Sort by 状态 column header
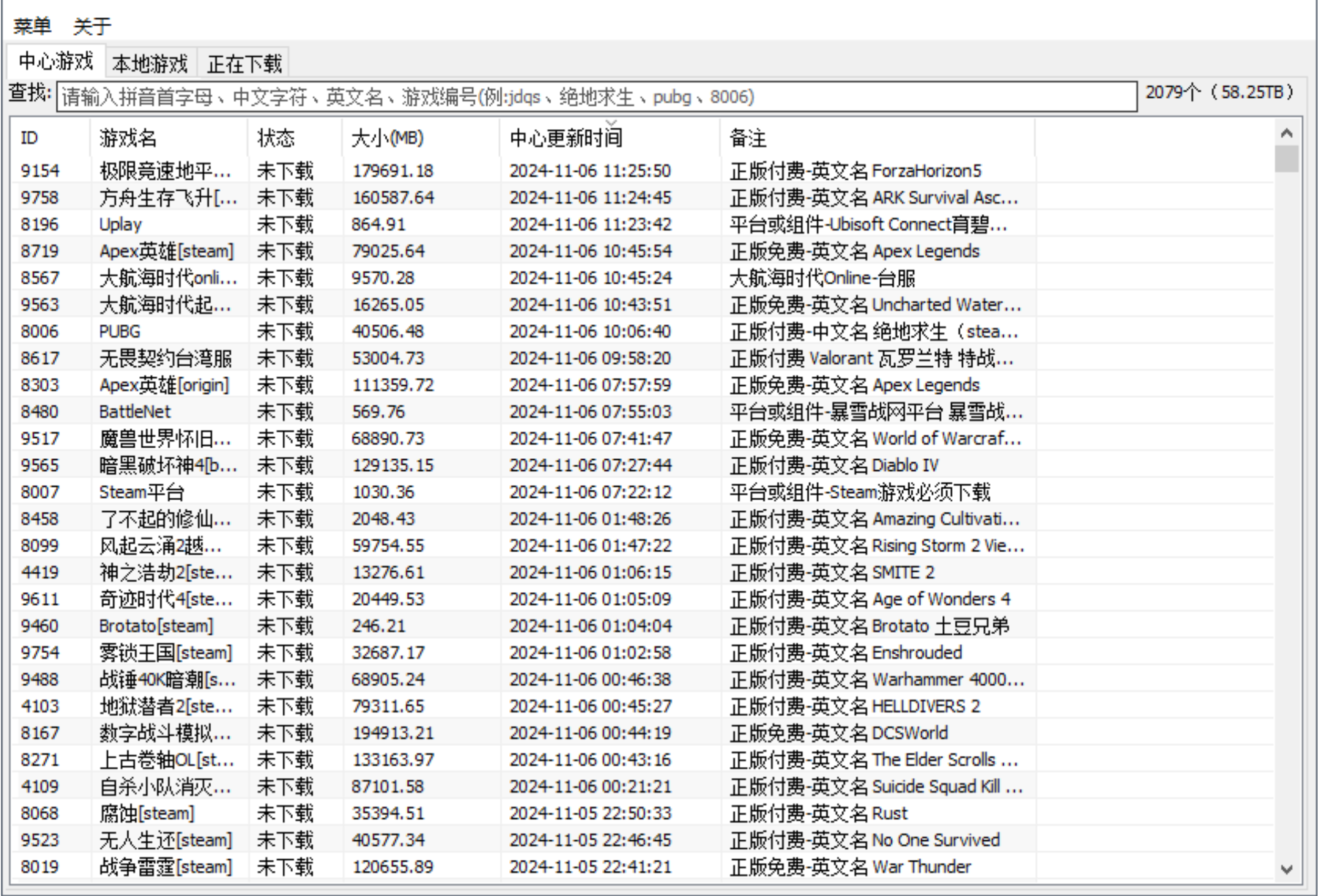The image size is (1318, 896). coord(295,138)
